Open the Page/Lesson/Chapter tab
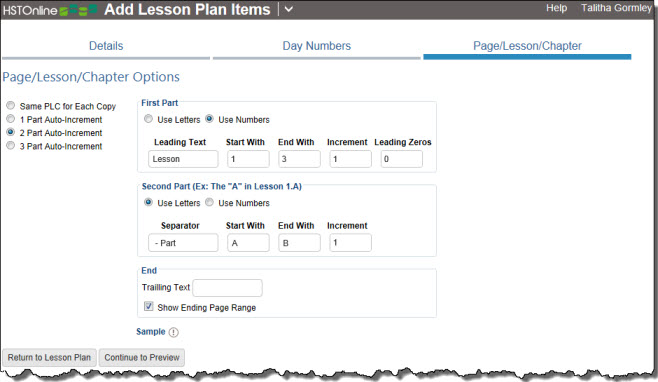This screenshot has height=382, width=658. tap(527, 46)
